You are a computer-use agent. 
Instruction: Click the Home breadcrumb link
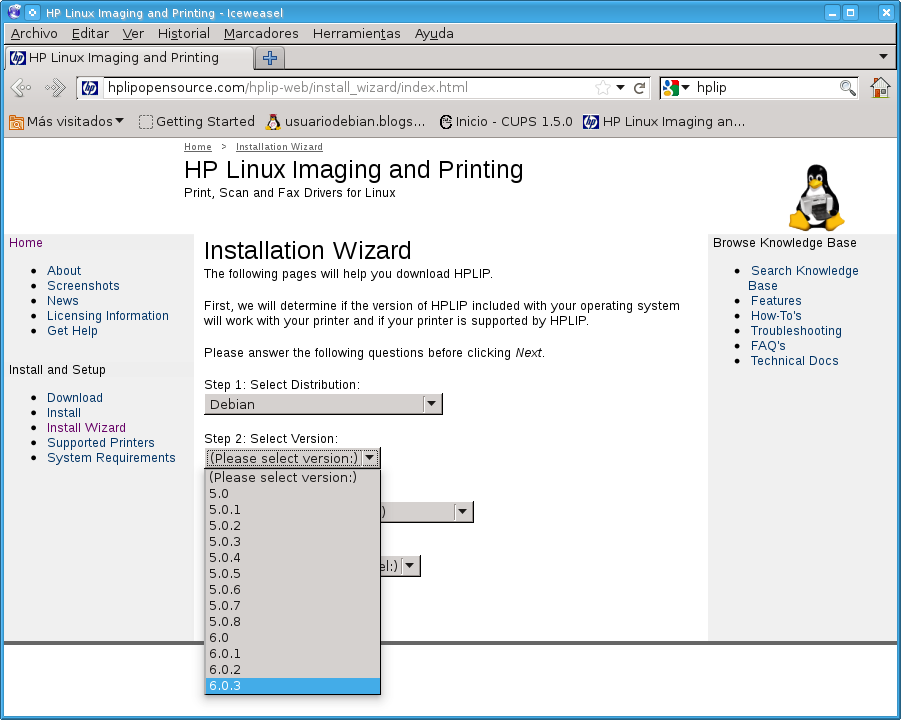[x=198, y=147]
